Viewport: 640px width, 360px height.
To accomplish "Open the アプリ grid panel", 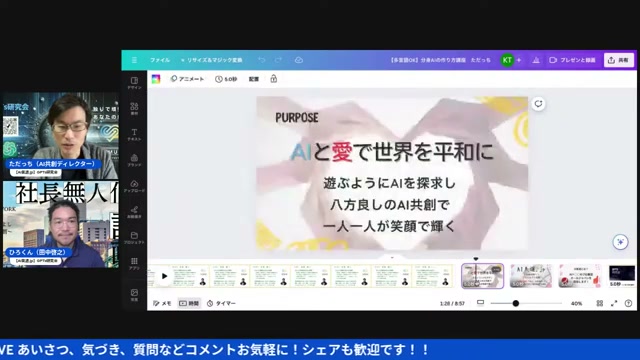I will click(x=134, y=263).
